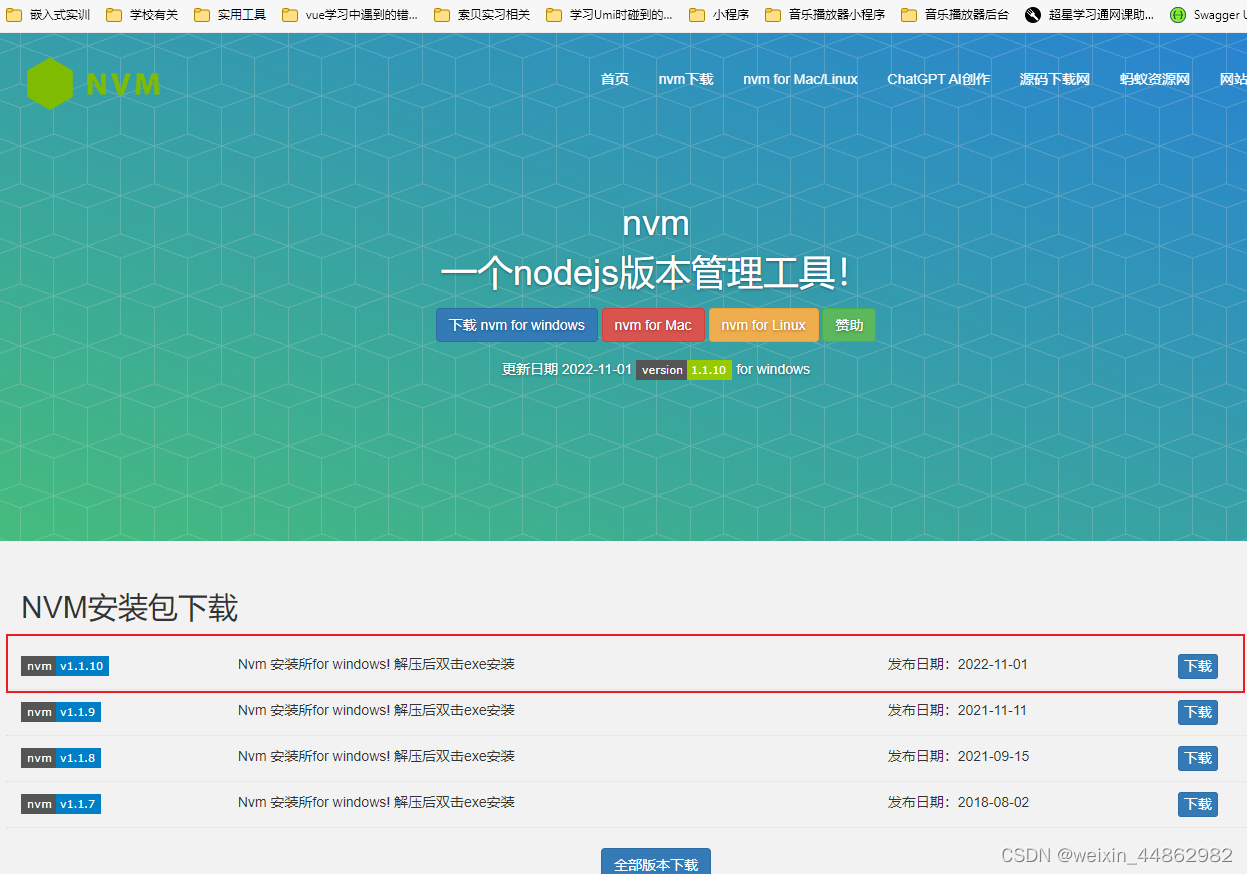Click the 超星学习通网课助 bookmark icon
Screen dimensions: 1247x874
point(1031,14)
